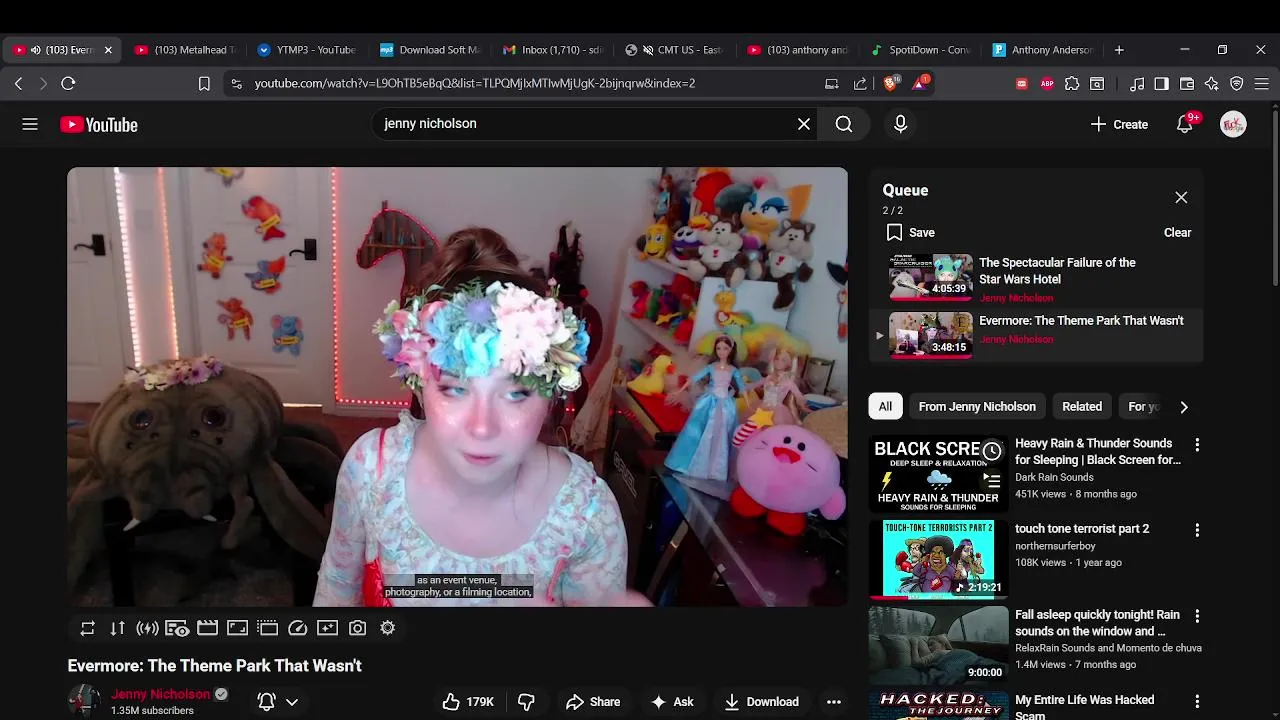
Task: Open Jenny Nicholson channel avatar
Action: click(84, 701)
